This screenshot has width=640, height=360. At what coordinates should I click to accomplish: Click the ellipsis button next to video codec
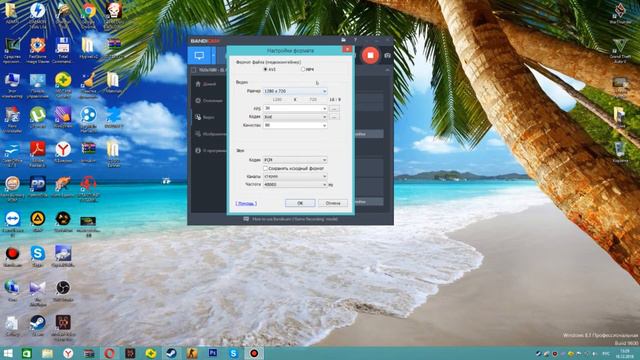pos(334,117)
